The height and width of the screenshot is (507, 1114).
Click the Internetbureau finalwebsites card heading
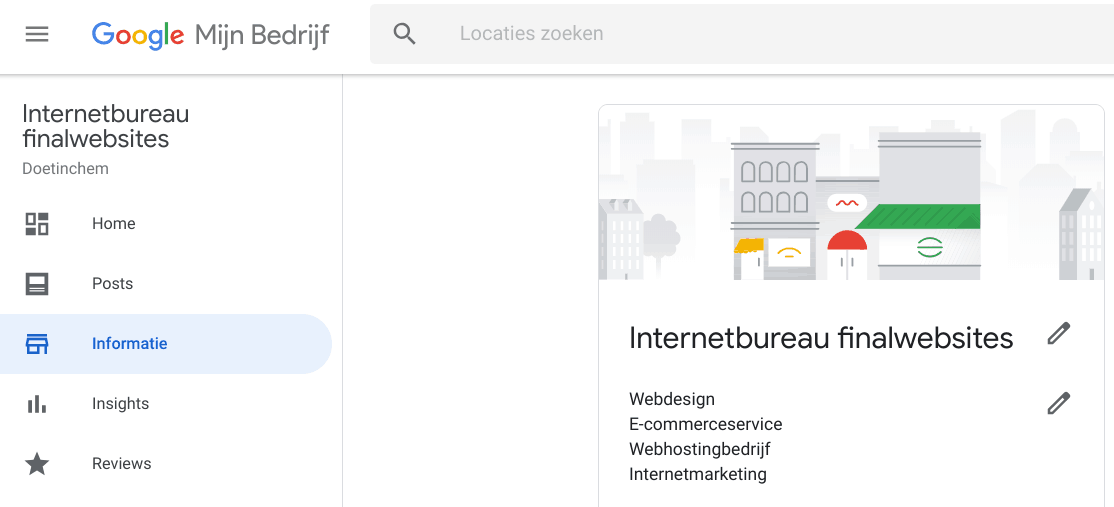821,337
